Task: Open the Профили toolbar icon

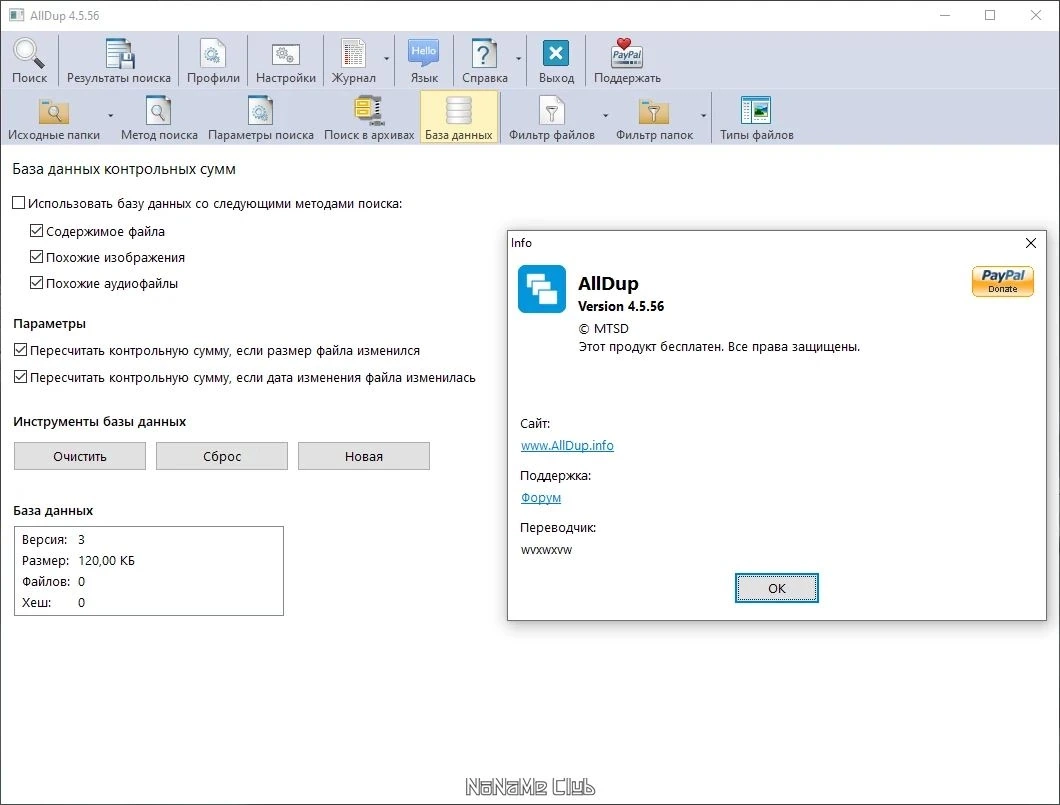Action: click(x=213, y=53)
